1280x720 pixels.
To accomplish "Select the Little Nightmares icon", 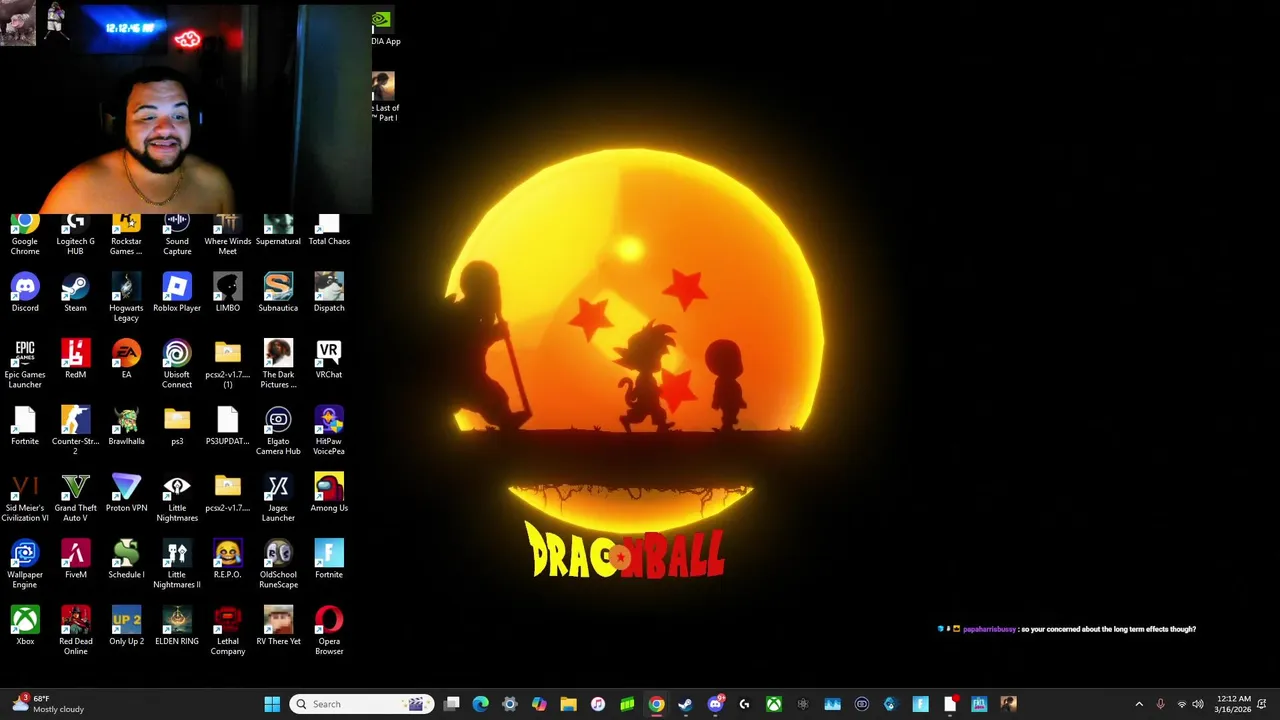I will pos(177,498).
